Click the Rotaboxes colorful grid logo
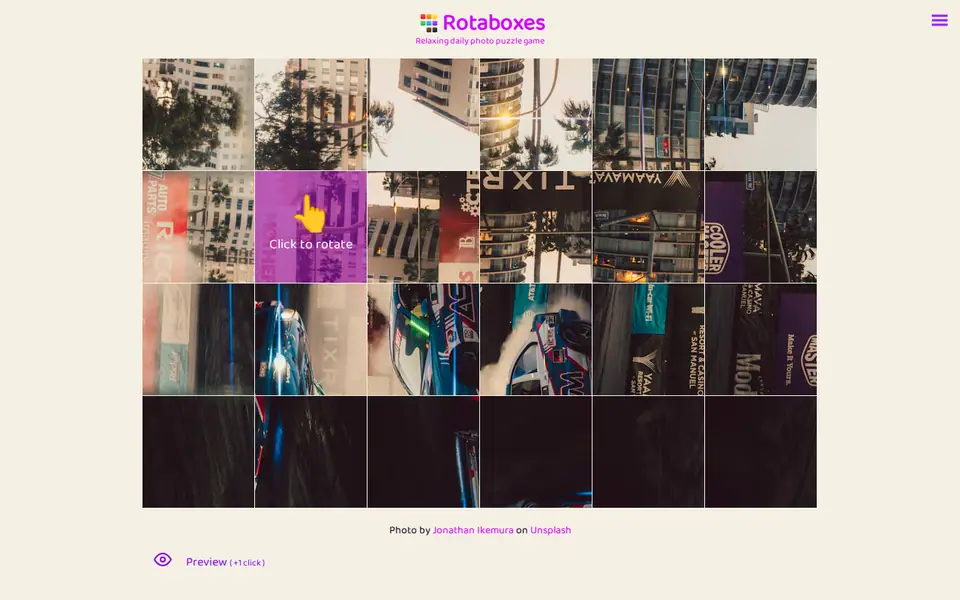This screenshot has height=600, width=960. (x=429, y=23)
